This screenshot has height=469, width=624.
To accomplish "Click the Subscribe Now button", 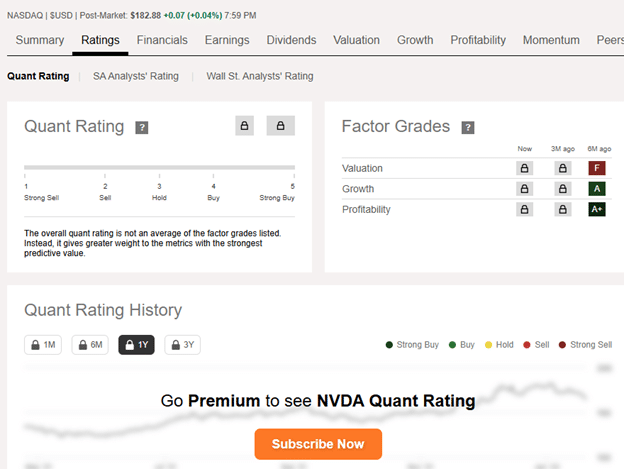I will pyautogui.click(x=318, y=444).
